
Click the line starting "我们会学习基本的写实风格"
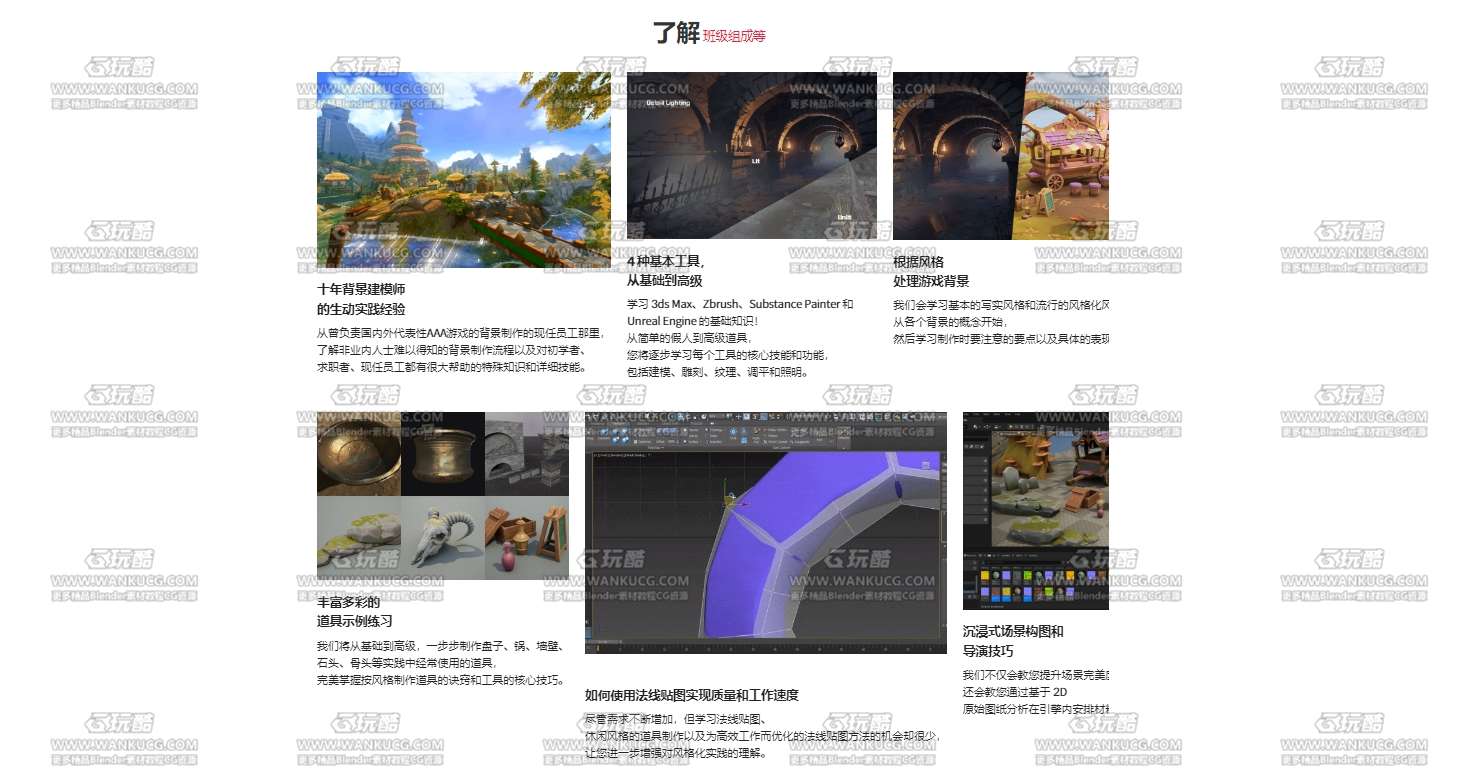pos(1001,305)
